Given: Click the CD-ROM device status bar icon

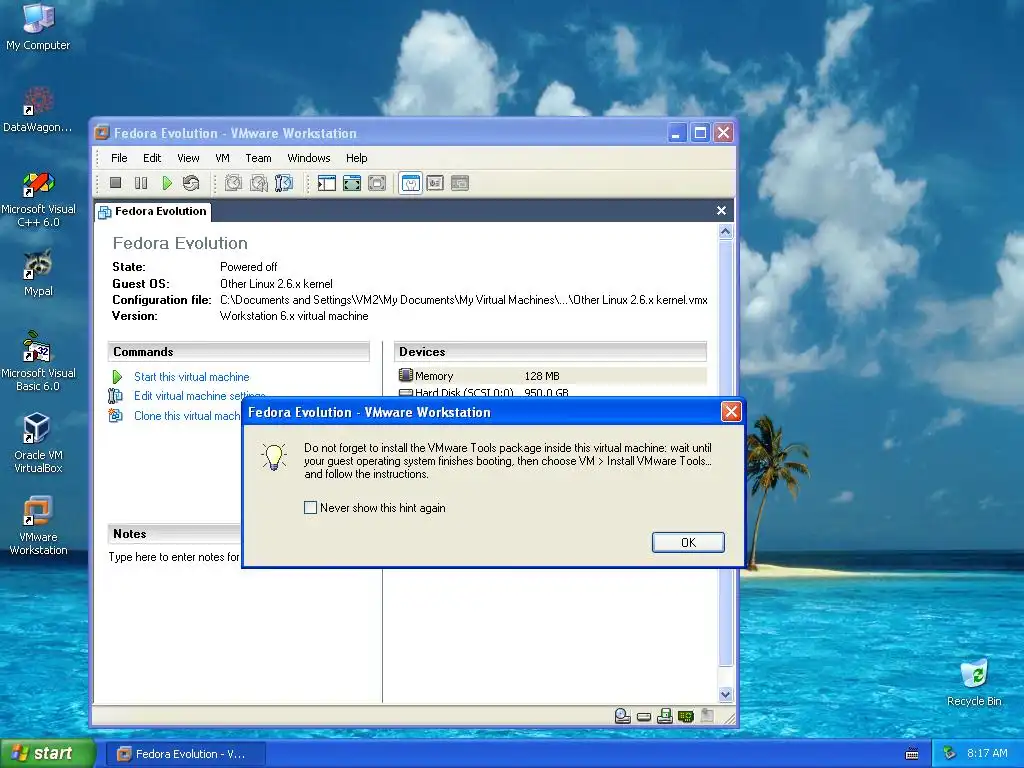Looking at the screenshot, I should (x=622, y=716).
